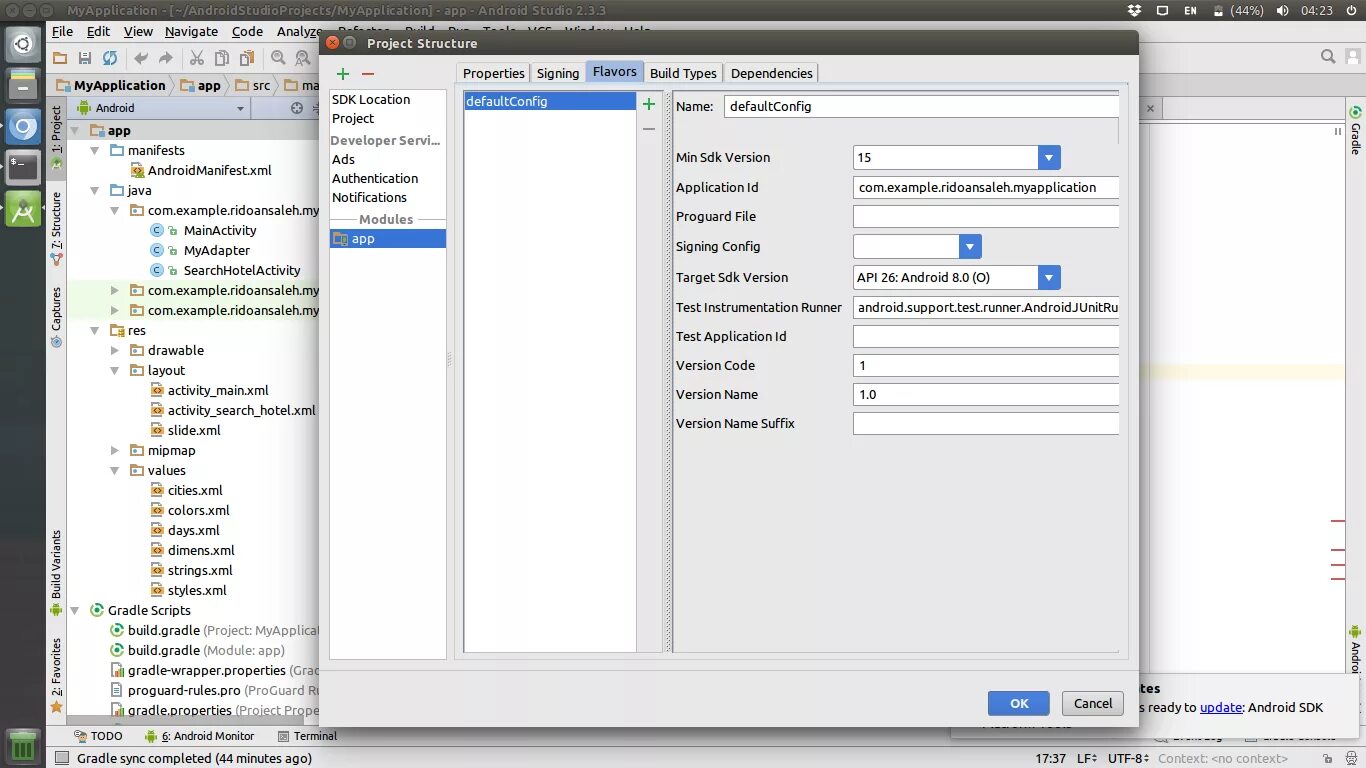Screen dimensions: 1366x768
Task: Click the Undo arrow icon
Action: (141, 59)
